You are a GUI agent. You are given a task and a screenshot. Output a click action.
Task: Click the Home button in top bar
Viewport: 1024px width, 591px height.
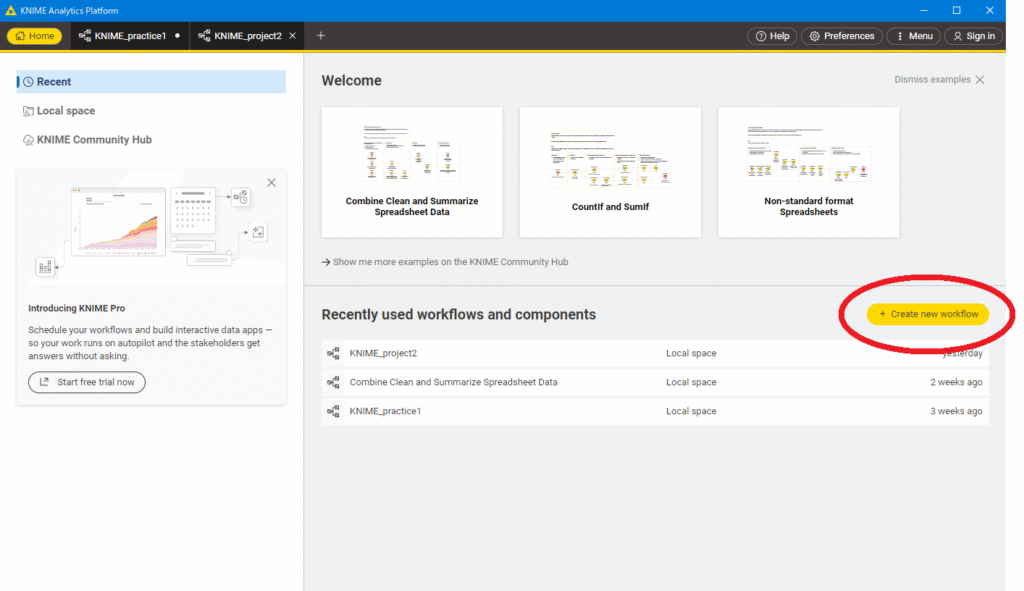coord(35,36)
